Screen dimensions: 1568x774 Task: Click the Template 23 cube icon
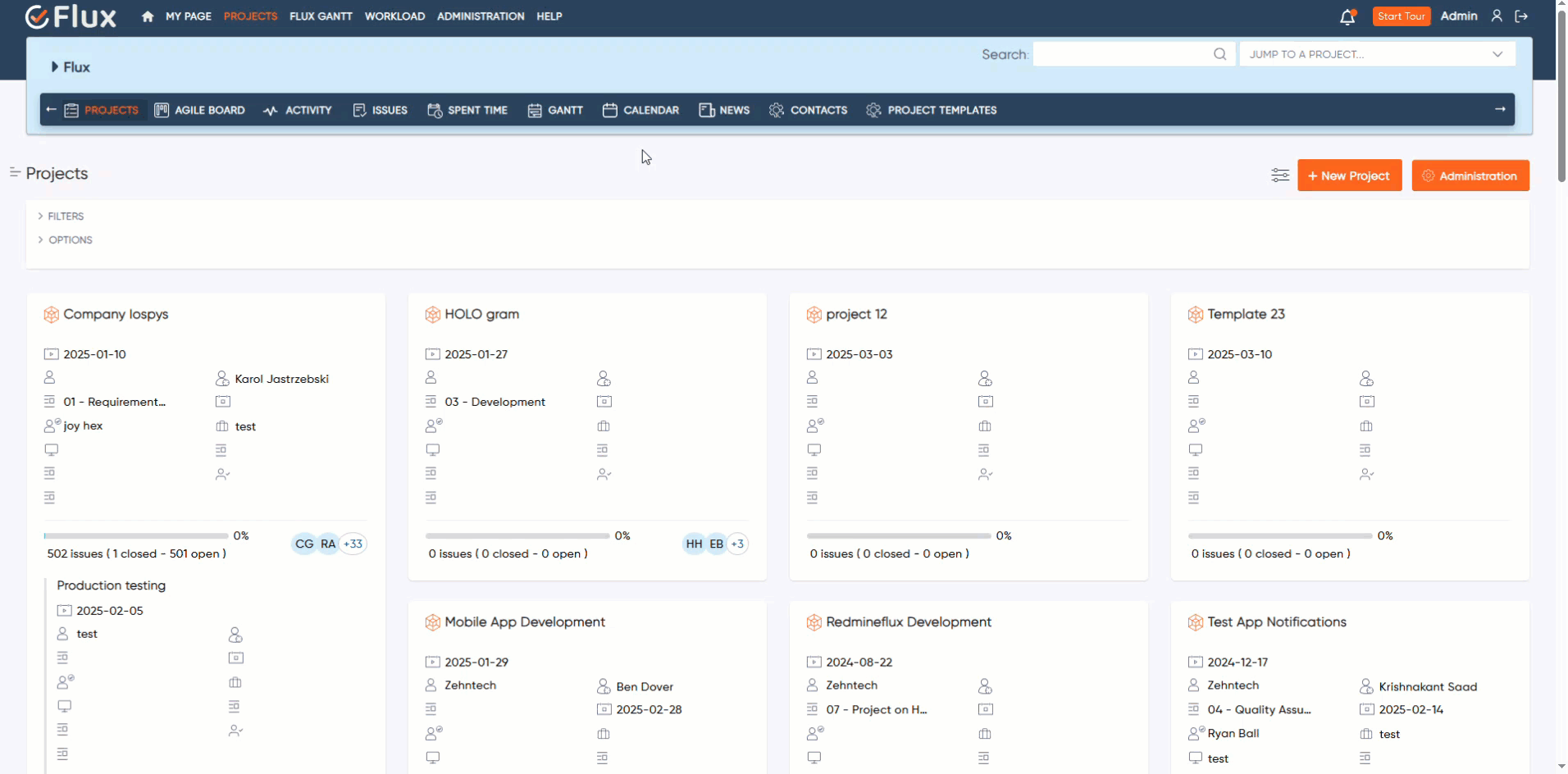[1195, 314]
